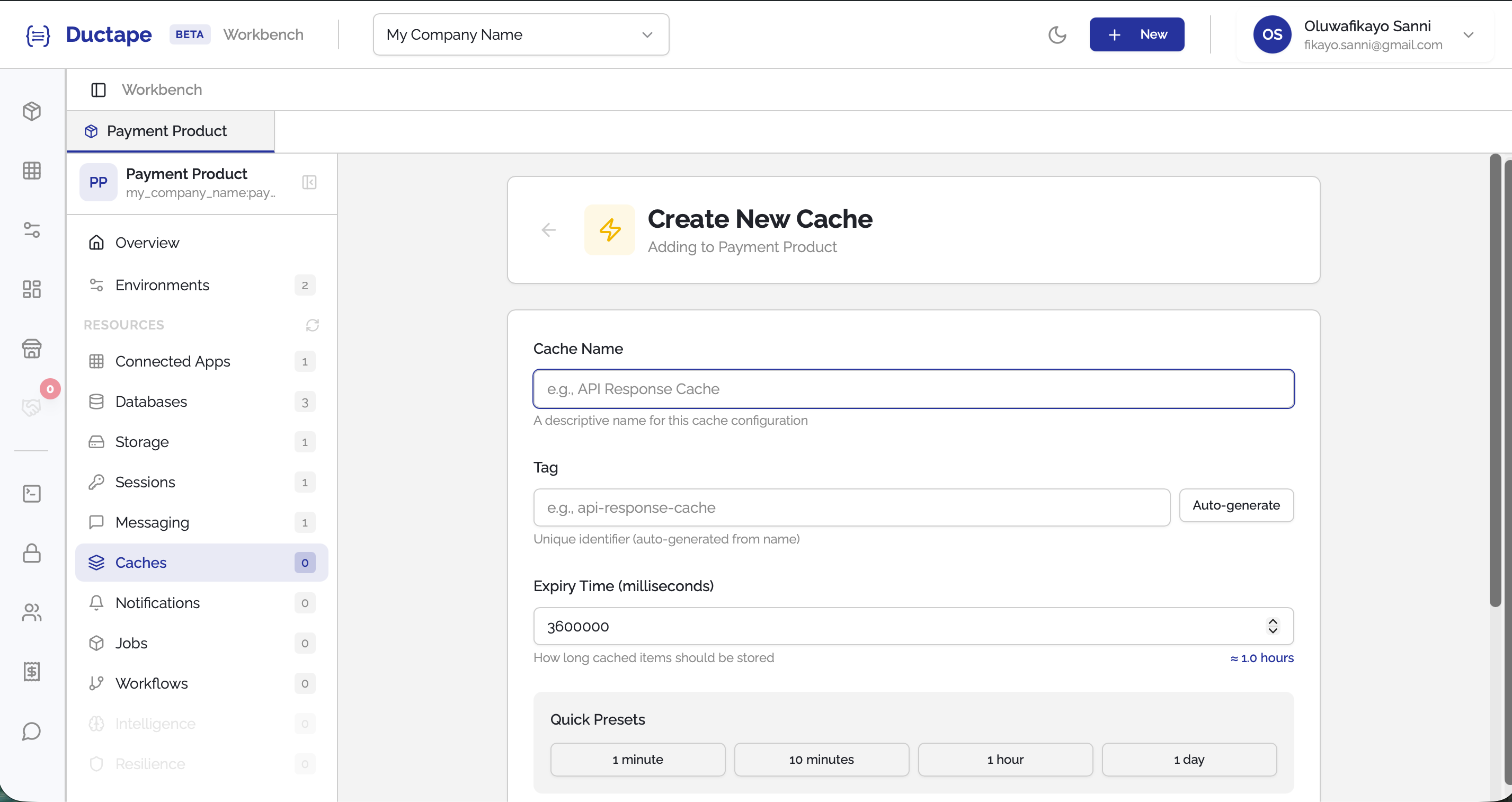The image size is (1512, 802).
Task: Open the billing receipt icon in sidebar
Action: [32, 672]
